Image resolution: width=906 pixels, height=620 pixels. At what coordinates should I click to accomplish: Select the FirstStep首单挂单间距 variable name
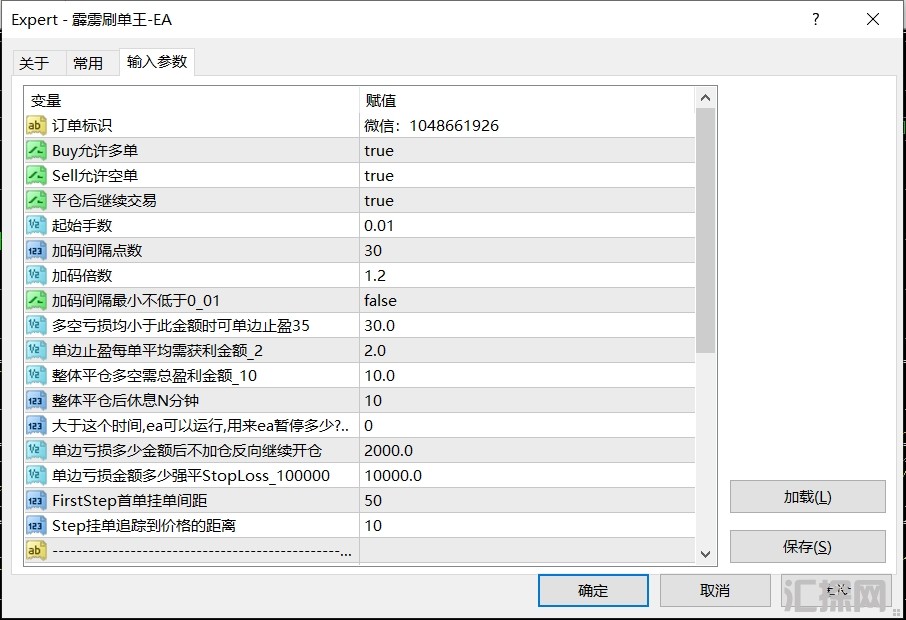[x=129, y=500]
